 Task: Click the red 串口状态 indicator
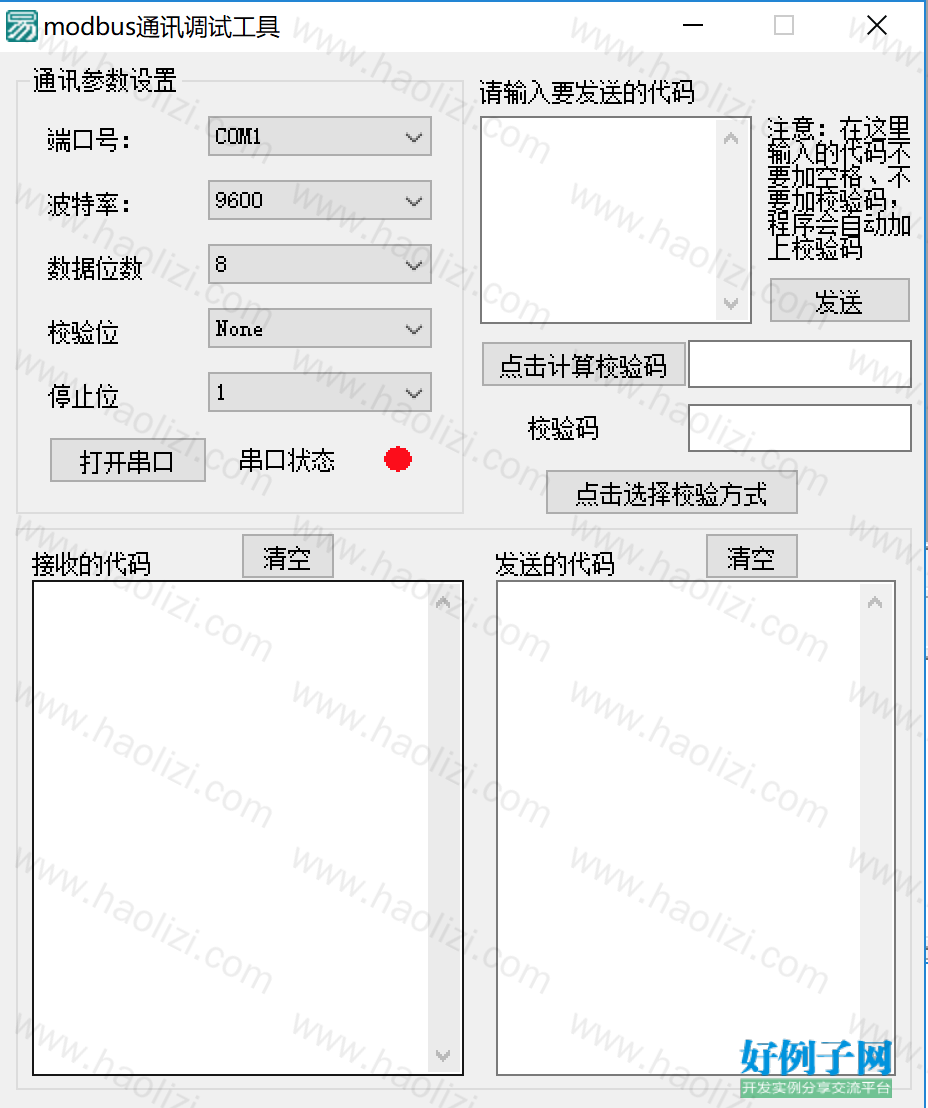coord(398,459)
